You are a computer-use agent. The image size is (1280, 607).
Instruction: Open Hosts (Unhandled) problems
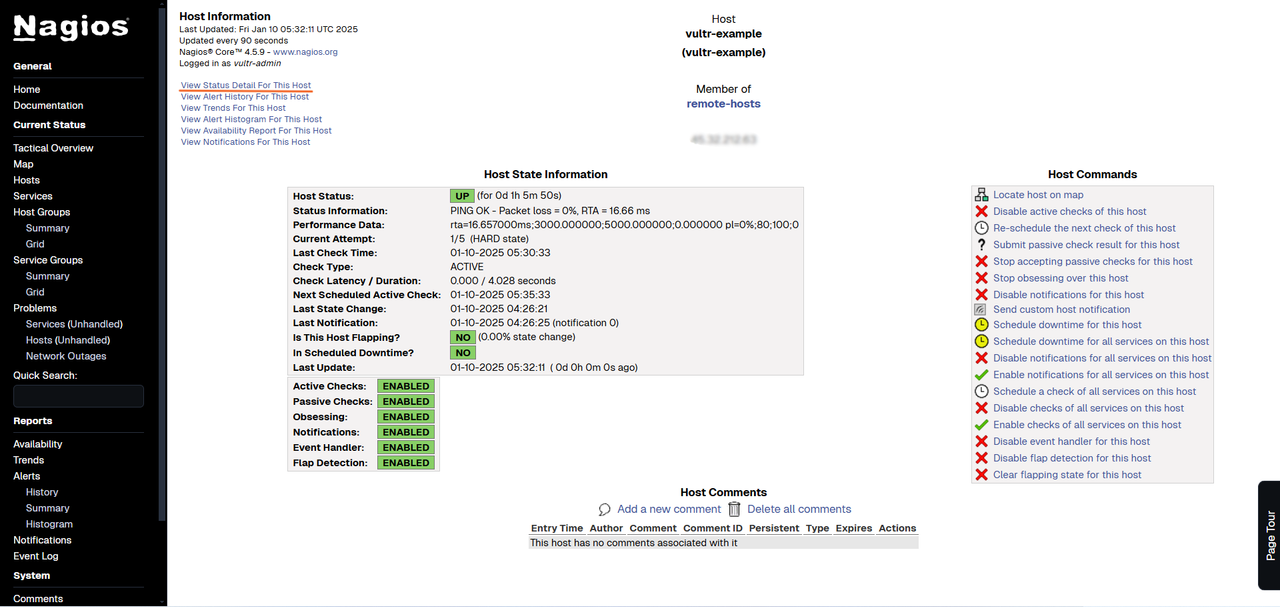tap(68, 340)
